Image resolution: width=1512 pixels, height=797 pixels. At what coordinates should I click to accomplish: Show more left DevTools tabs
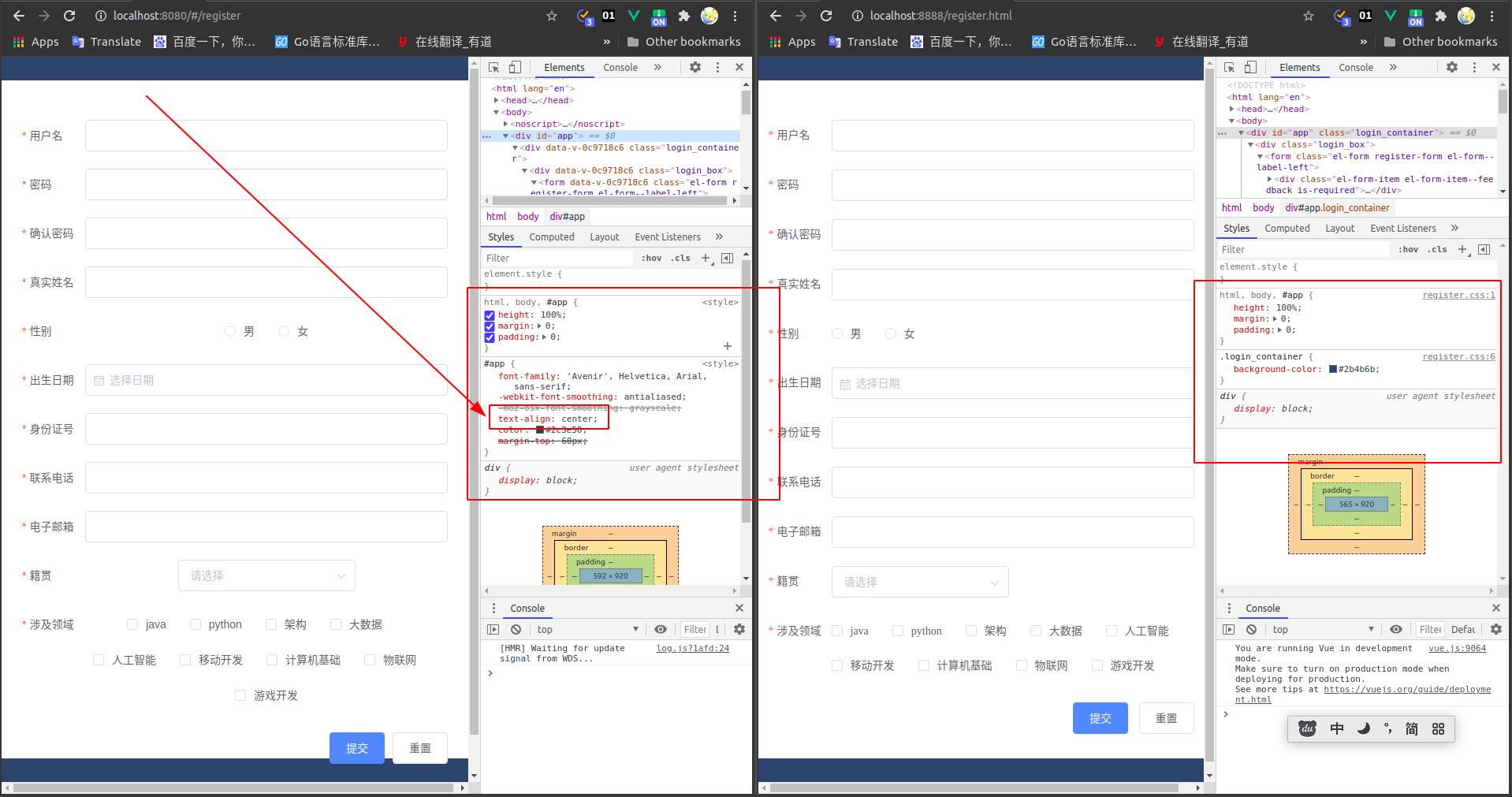pyautogui.click(x=657, y=68)
